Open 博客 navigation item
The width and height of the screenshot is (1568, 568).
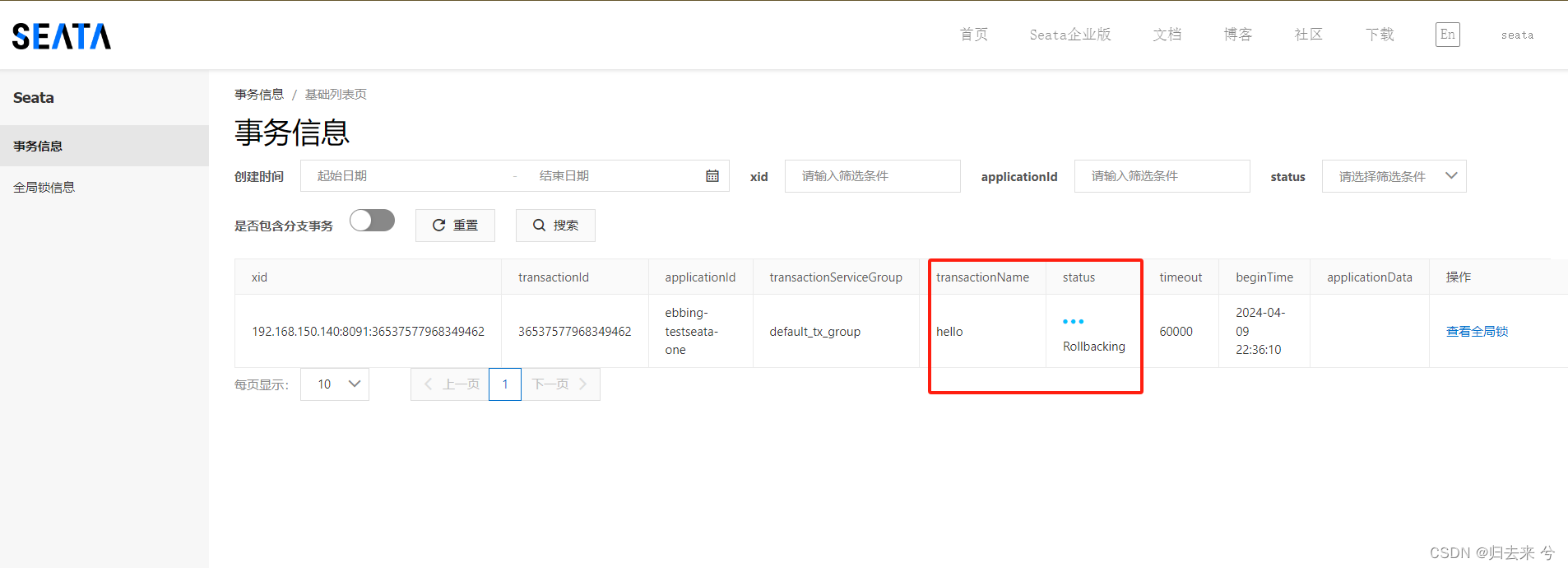(x=1237, y=35)
